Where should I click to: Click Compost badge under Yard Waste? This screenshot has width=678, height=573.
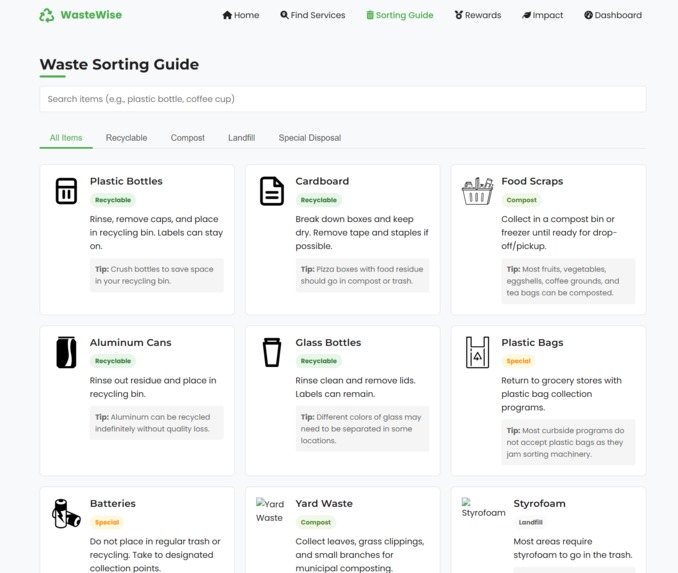tap(316, 522)
